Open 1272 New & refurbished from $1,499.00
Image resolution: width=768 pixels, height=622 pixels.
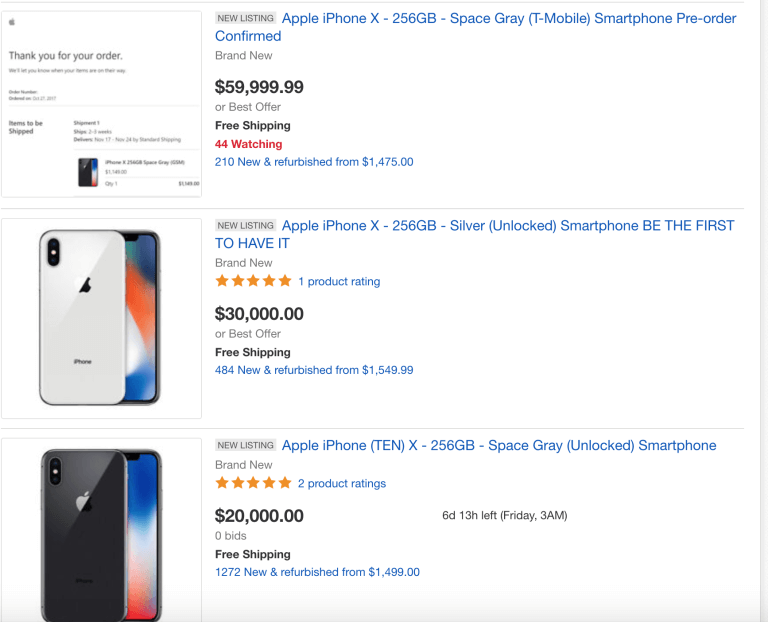(317, 572)
